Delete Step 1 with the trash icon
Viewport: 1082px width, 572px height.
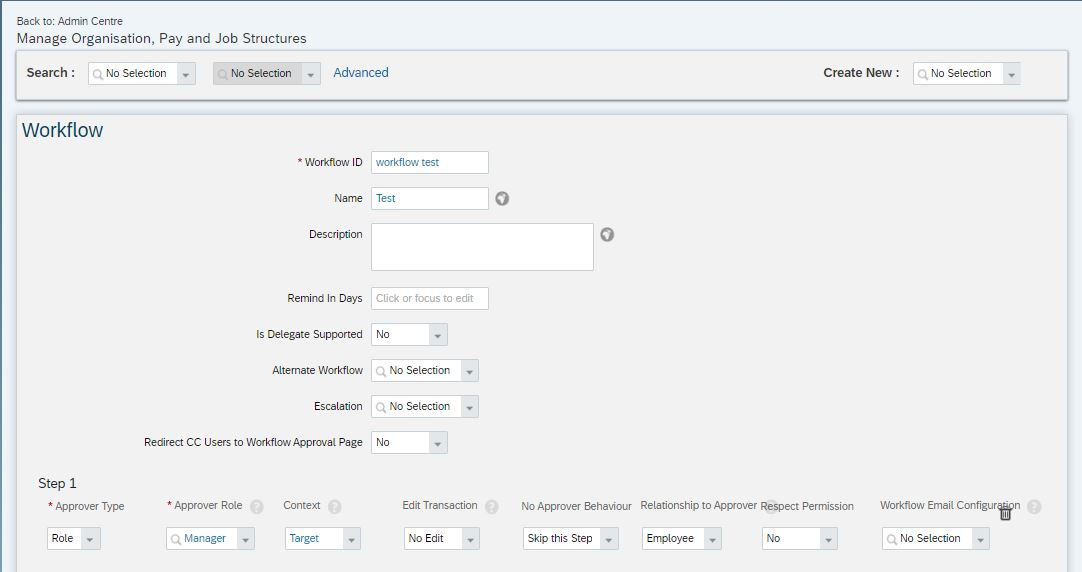[x=1005, y=513]
